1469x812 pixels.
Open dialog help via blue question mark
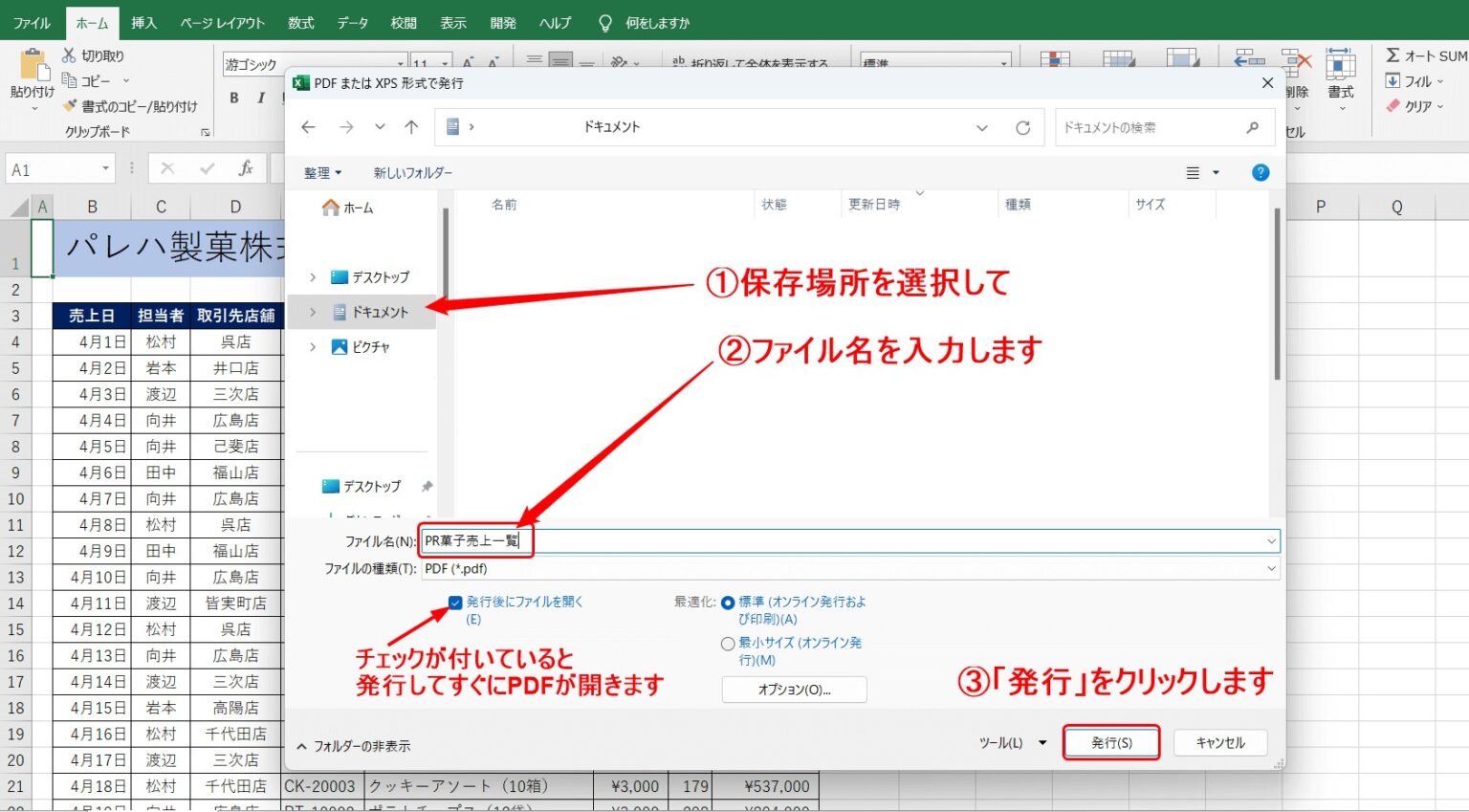click(x=1261, y=172)
